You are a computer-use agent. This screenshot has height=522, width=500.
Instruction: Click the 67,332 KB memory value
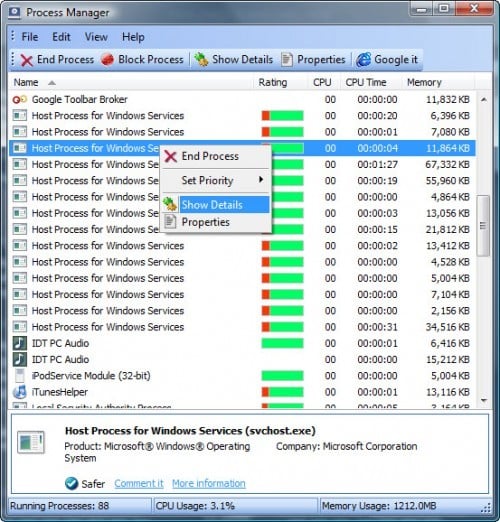click(447, 164)
